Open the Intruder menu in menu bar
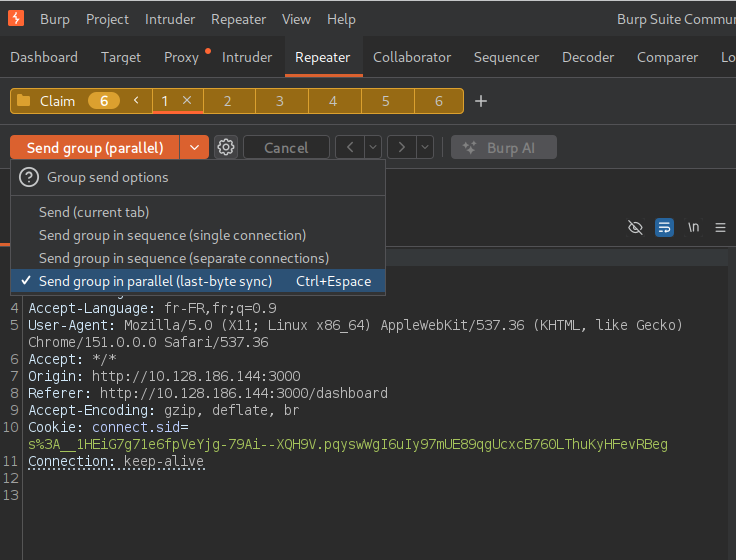736x560 pixels. pos(170,19)
